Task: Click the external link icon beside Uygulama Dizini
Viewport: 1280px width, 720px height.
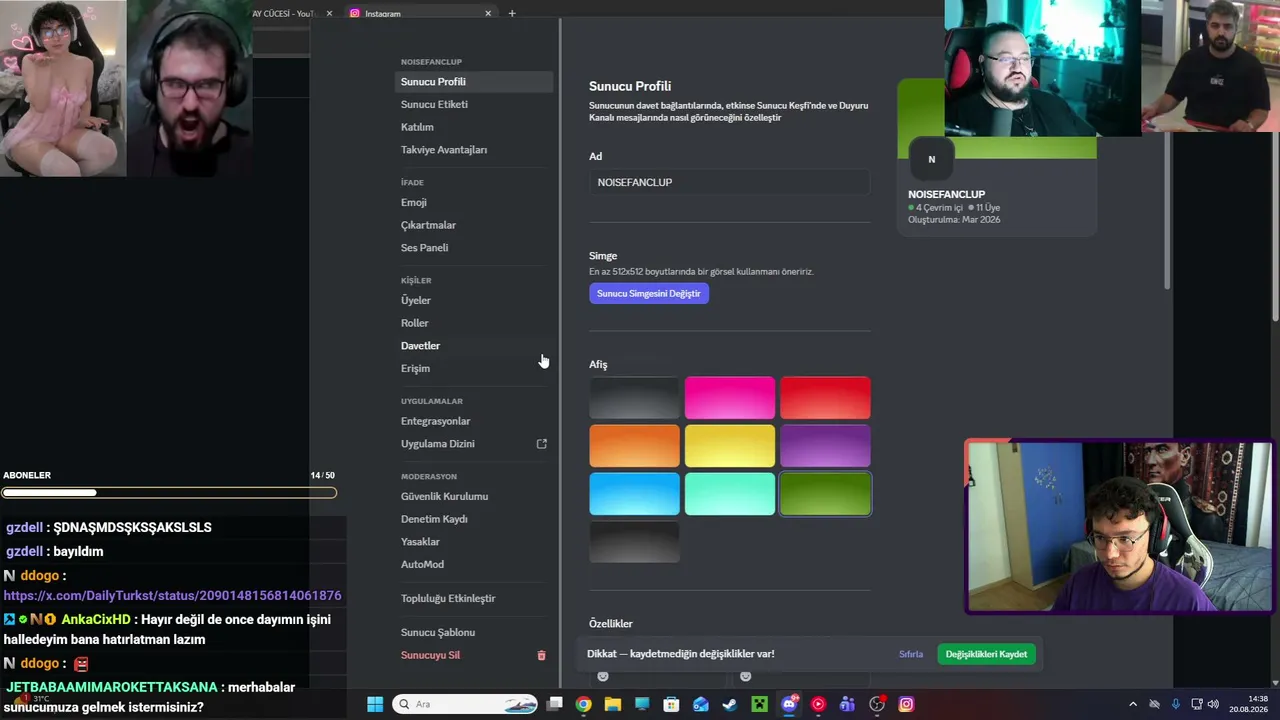Action: pos(542,444)
